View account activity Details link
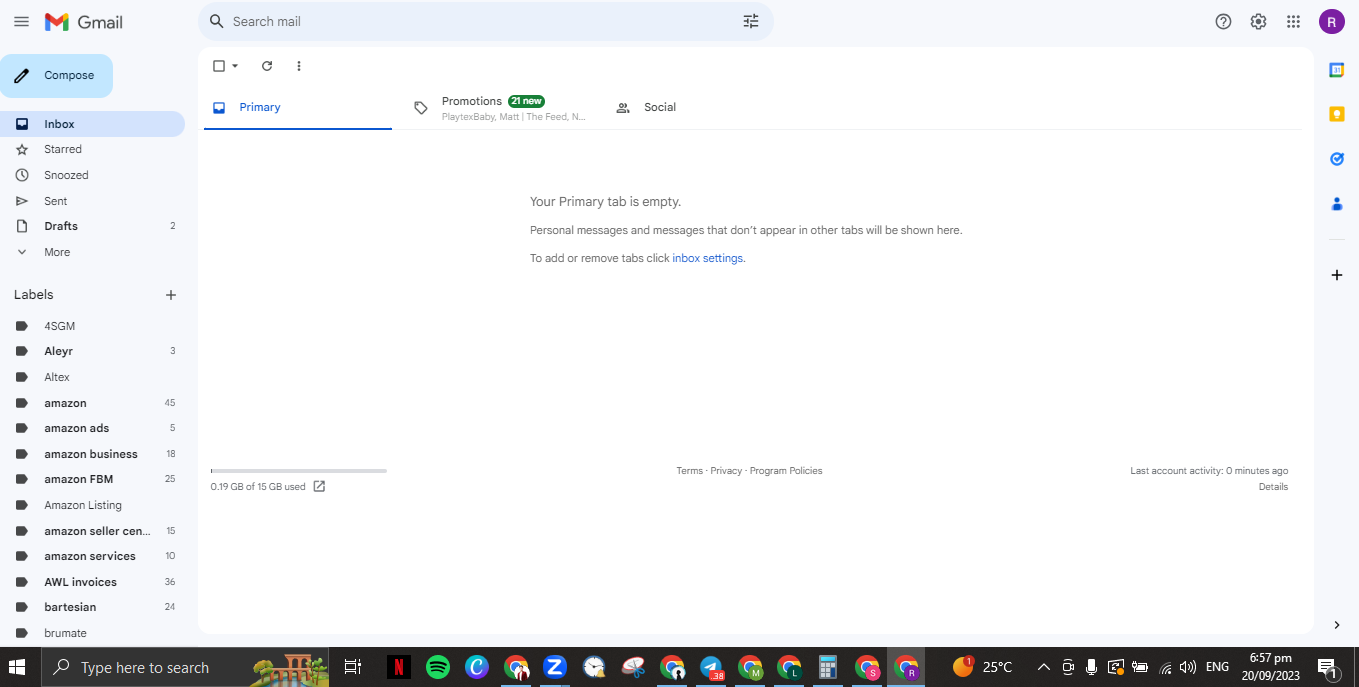The height and width of the screenshot is (687, 1359). click(1273, 487)
